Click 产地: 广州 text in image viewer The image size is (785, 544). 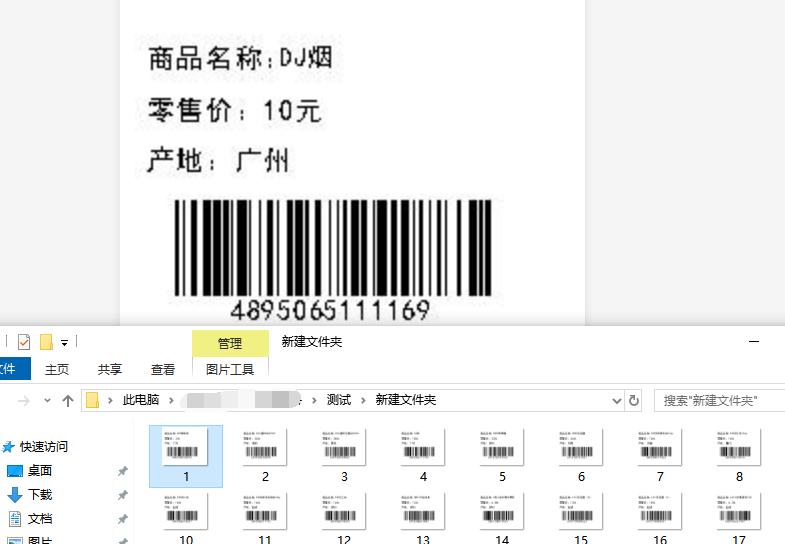coord(218,160)
